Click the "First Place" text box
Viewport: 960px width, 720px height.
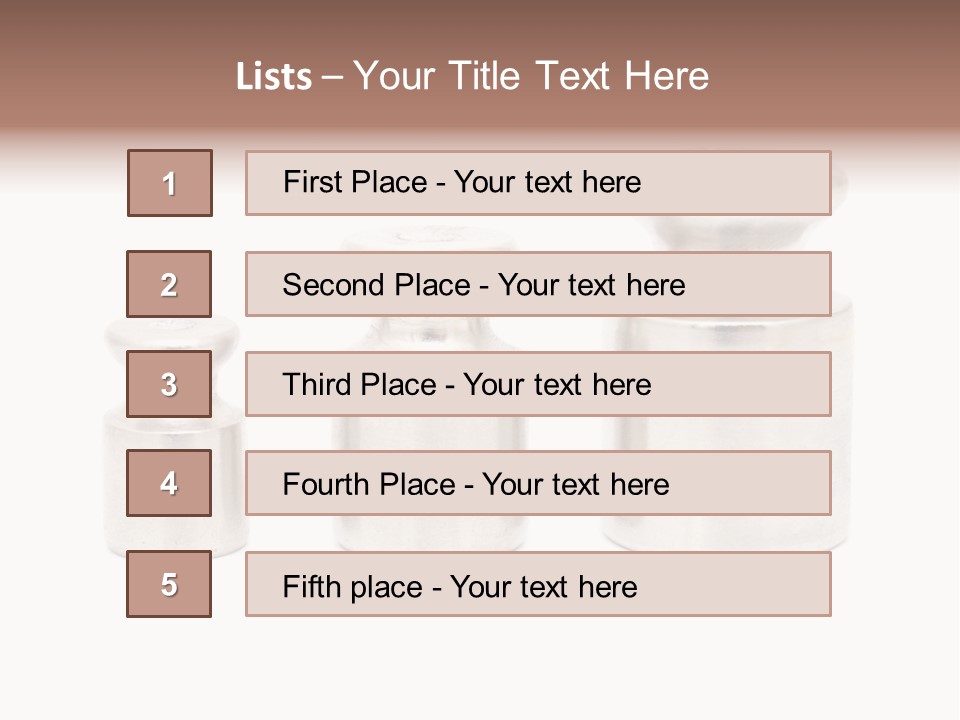[x=538, y=183]
